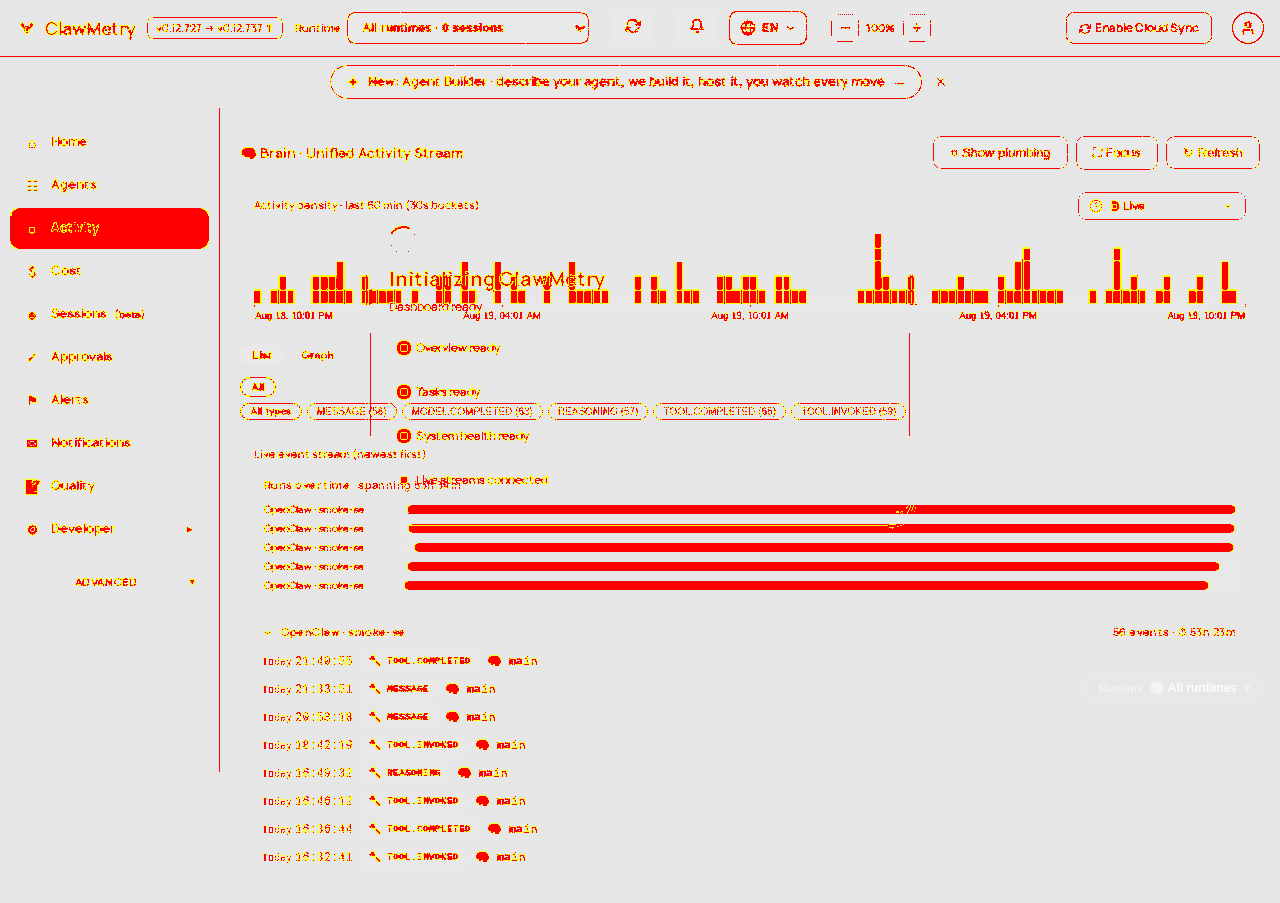Increase zoom with the plus button

point(916,28)
